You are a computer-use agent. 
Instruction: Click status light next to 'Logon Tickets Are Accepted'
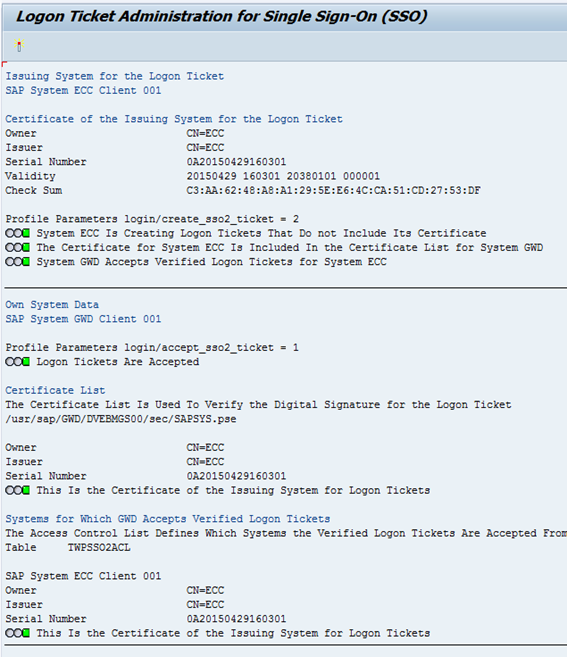[18, 362]
